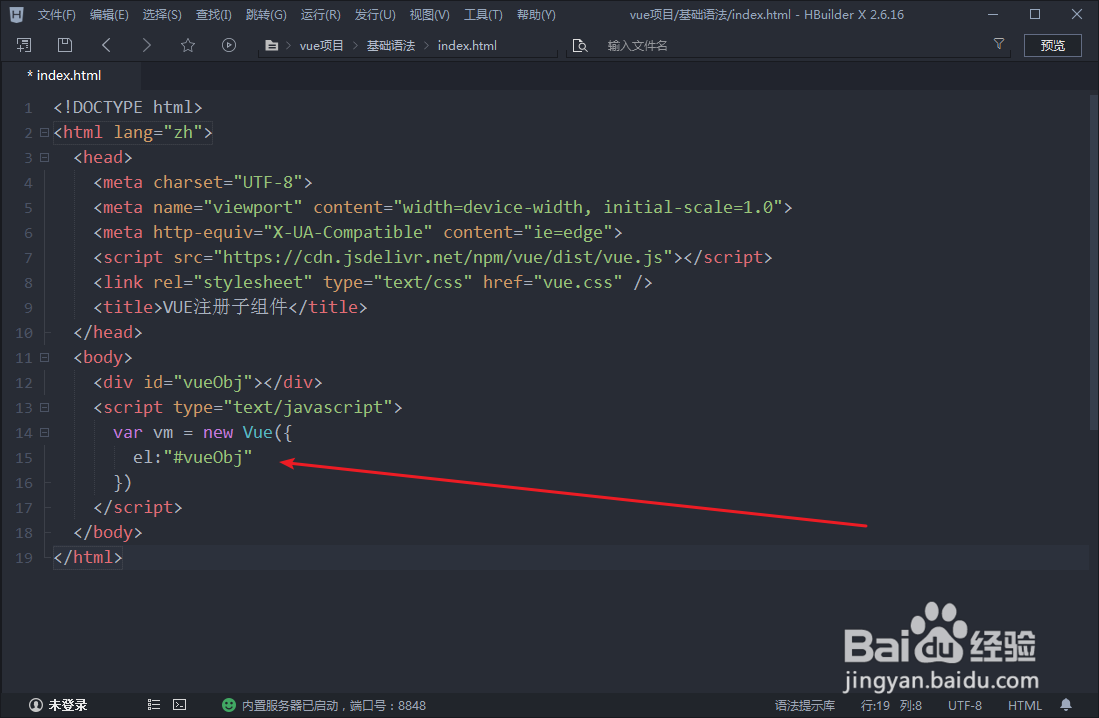Collapse the body fold on line 11

click(44, 358)
